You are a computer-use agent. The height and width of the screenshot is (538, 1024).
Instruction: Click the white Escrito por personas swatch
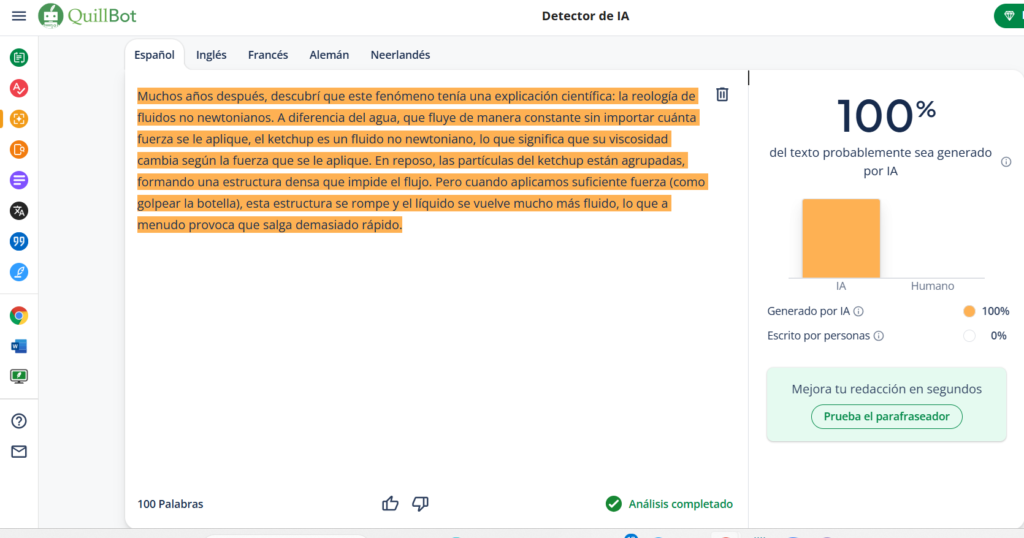point(969,336)
